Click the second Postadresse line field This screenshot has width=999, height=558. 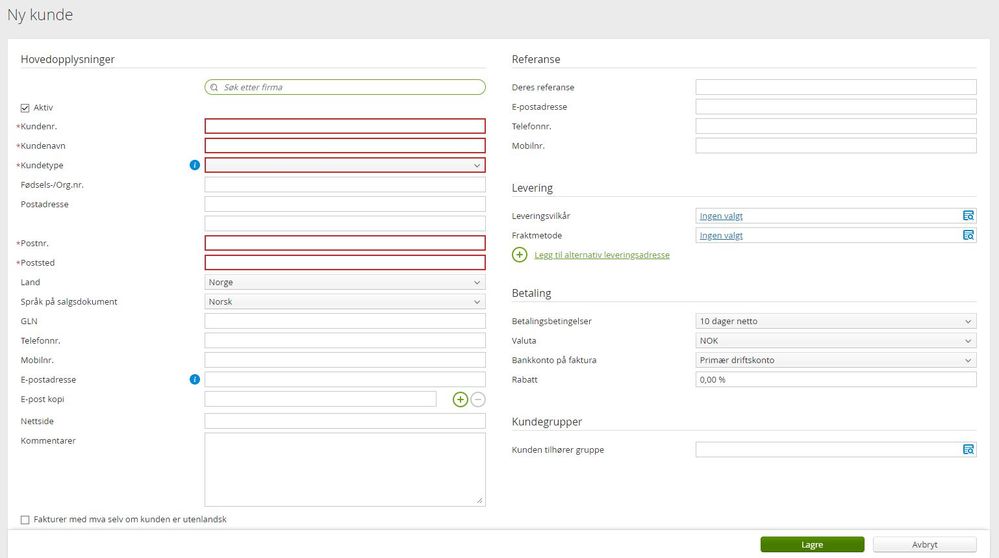345,224
